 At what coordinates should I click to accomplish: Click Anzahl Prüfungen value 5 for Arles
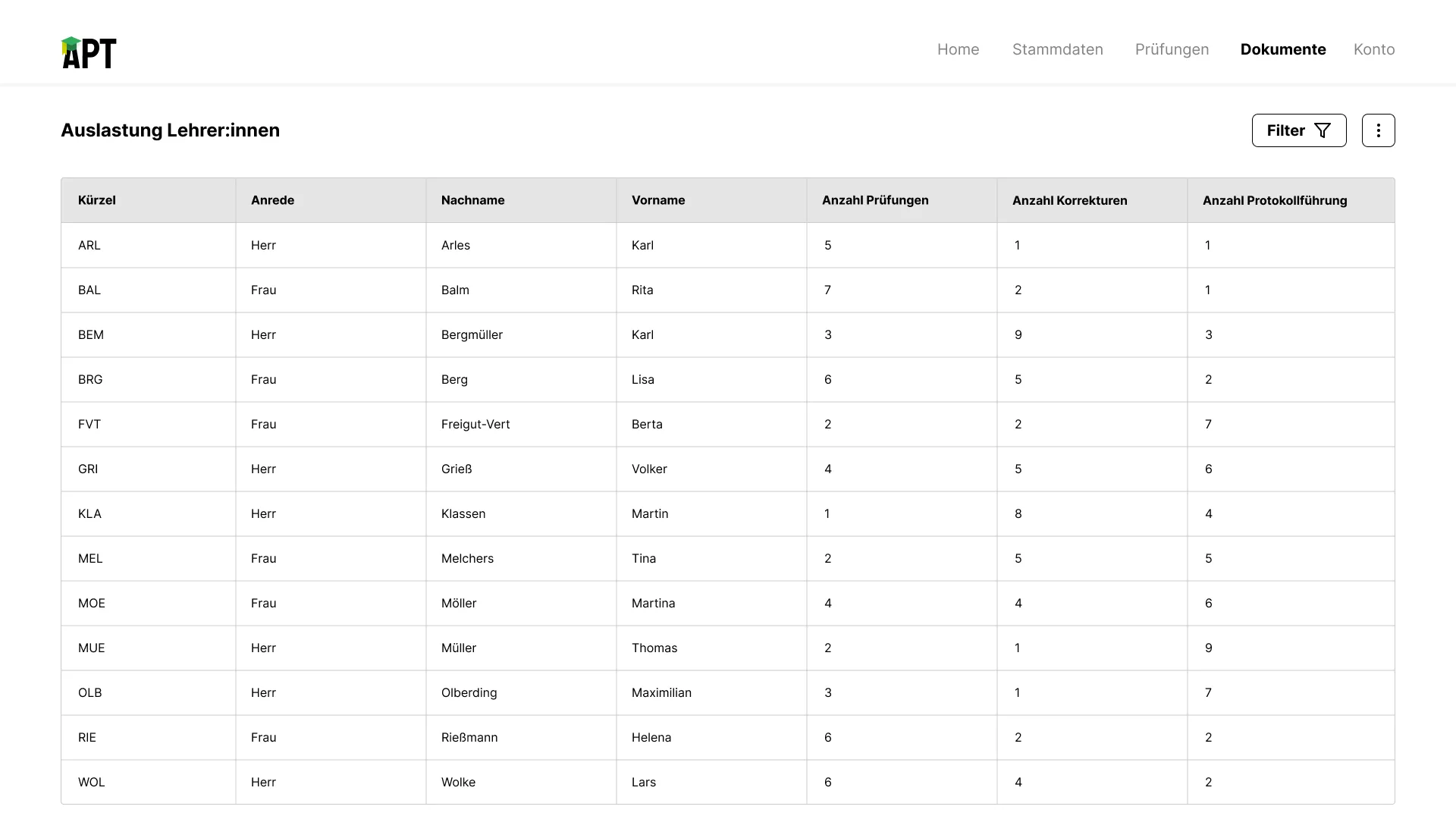pos(827,245)
